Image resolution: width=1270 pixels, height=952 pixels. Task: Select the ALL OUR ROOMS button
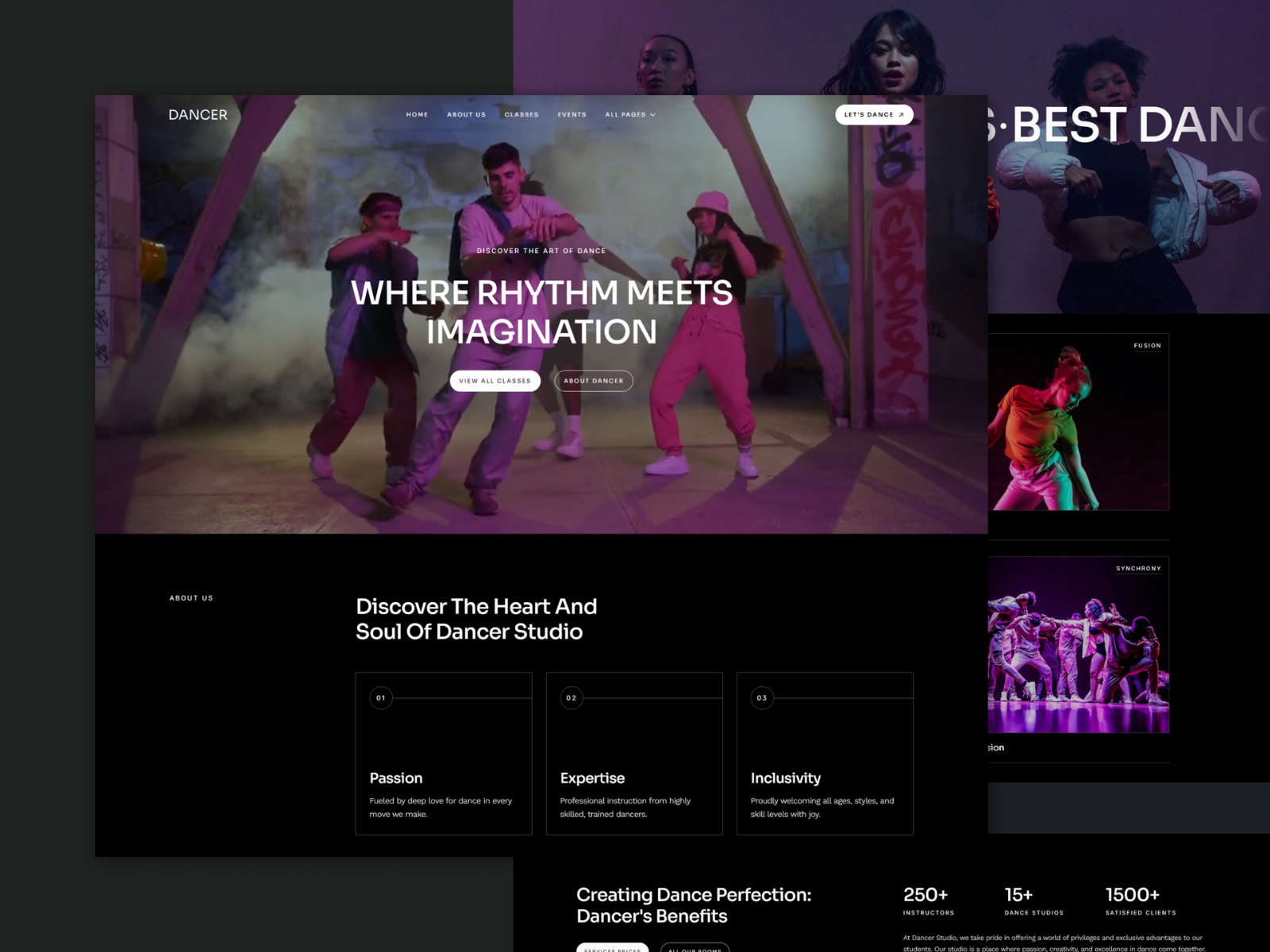(697, 949)
